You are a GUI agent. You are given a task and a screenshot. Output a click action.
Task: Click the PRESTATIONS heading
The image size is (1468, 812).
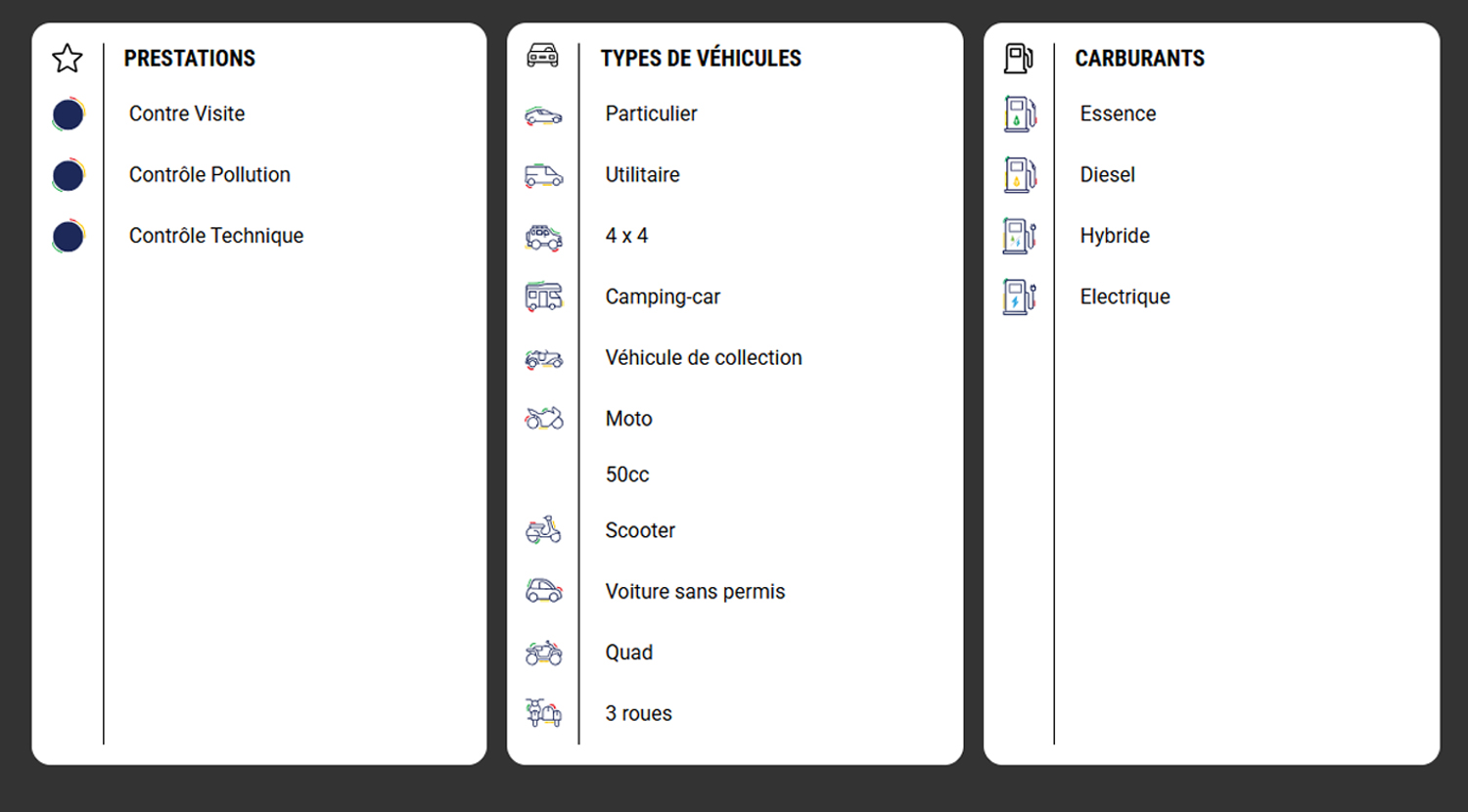click(x=190, y=59)
